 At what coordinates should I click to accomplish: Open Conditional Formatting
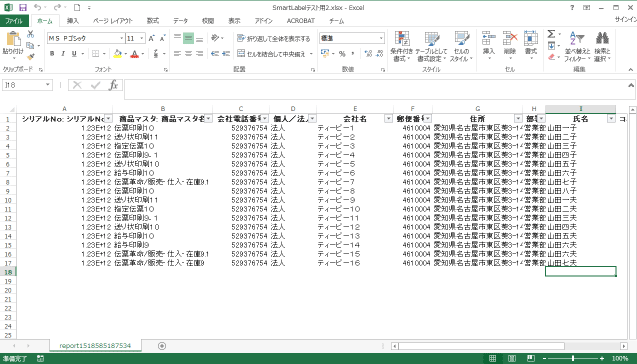(402, 46)
